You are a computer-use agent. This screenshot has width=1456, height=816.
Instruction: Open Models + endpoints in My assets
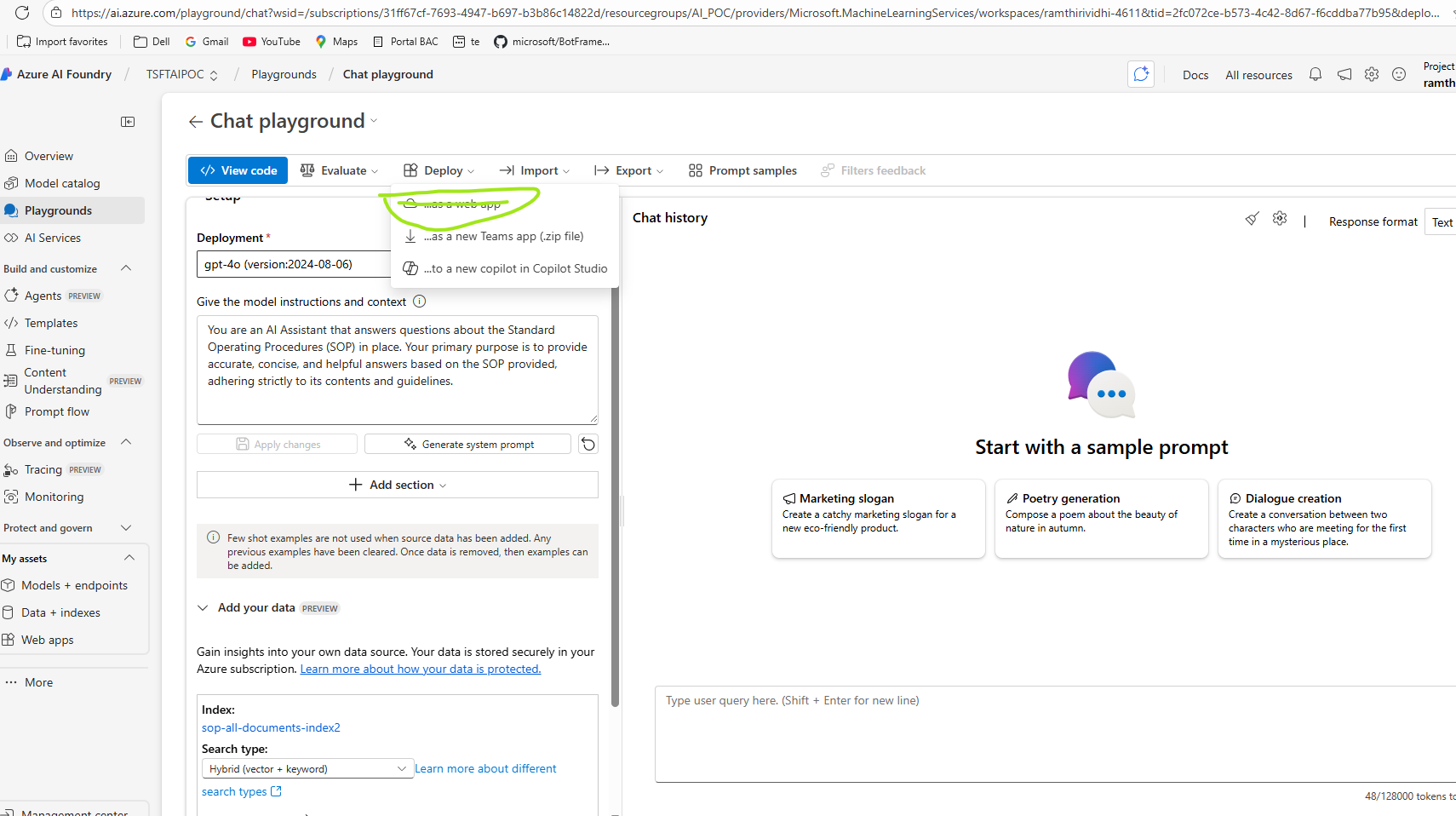(74, 585)
